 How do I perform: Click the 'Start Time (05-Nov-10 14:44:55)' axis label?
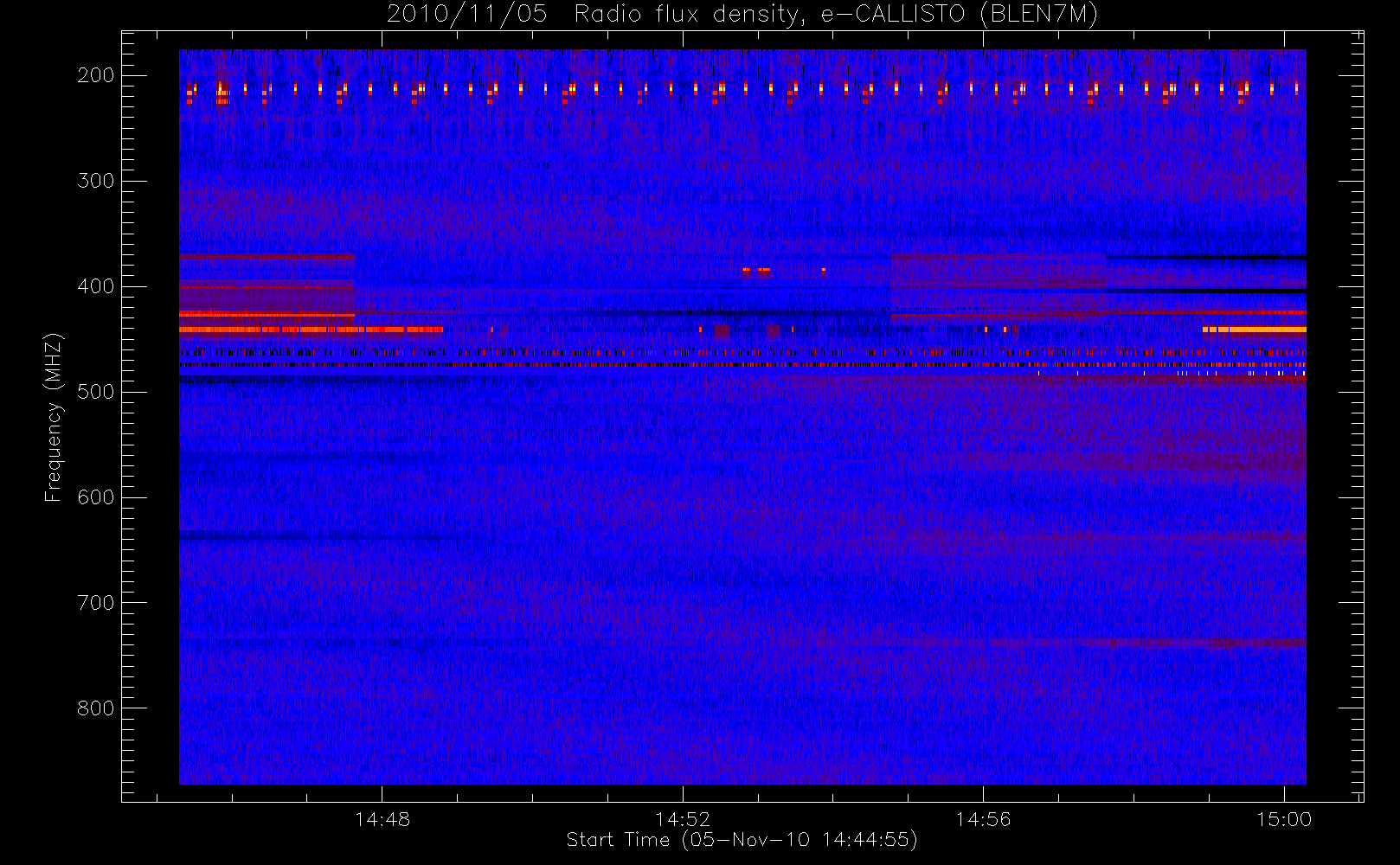click(742, 840)
